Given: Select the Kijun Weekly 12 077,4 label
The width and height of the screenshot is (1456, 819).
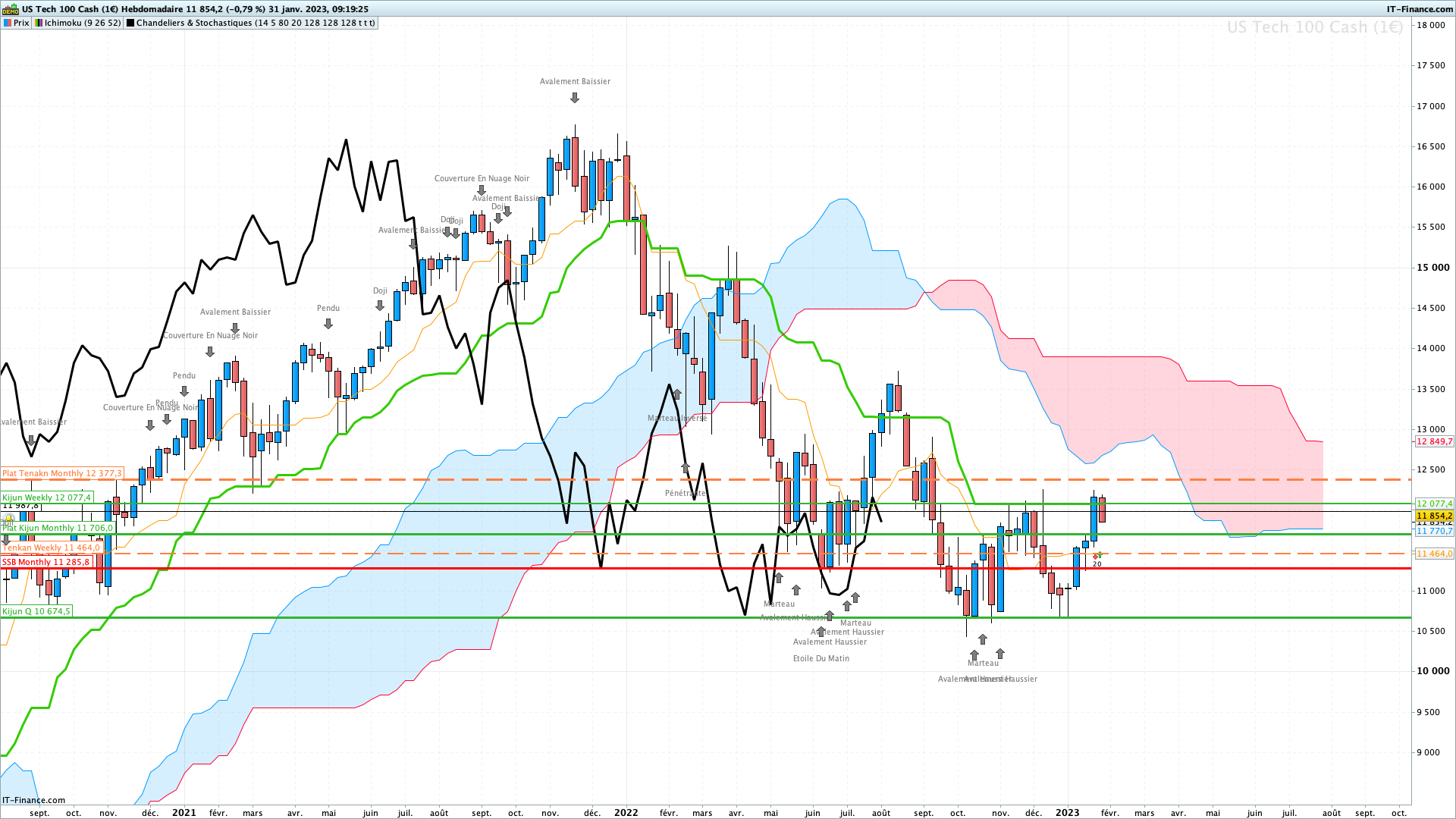Looking at the screenshot, I should (x=46, y=498).
